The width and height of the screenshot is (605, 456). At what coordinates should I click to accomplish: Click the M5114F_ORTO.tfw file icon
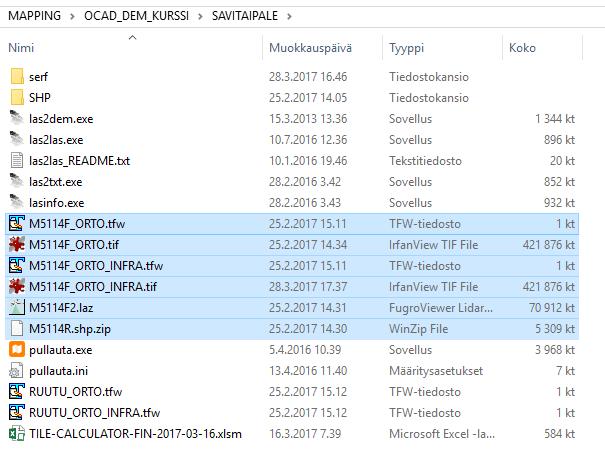click(17, 223)
